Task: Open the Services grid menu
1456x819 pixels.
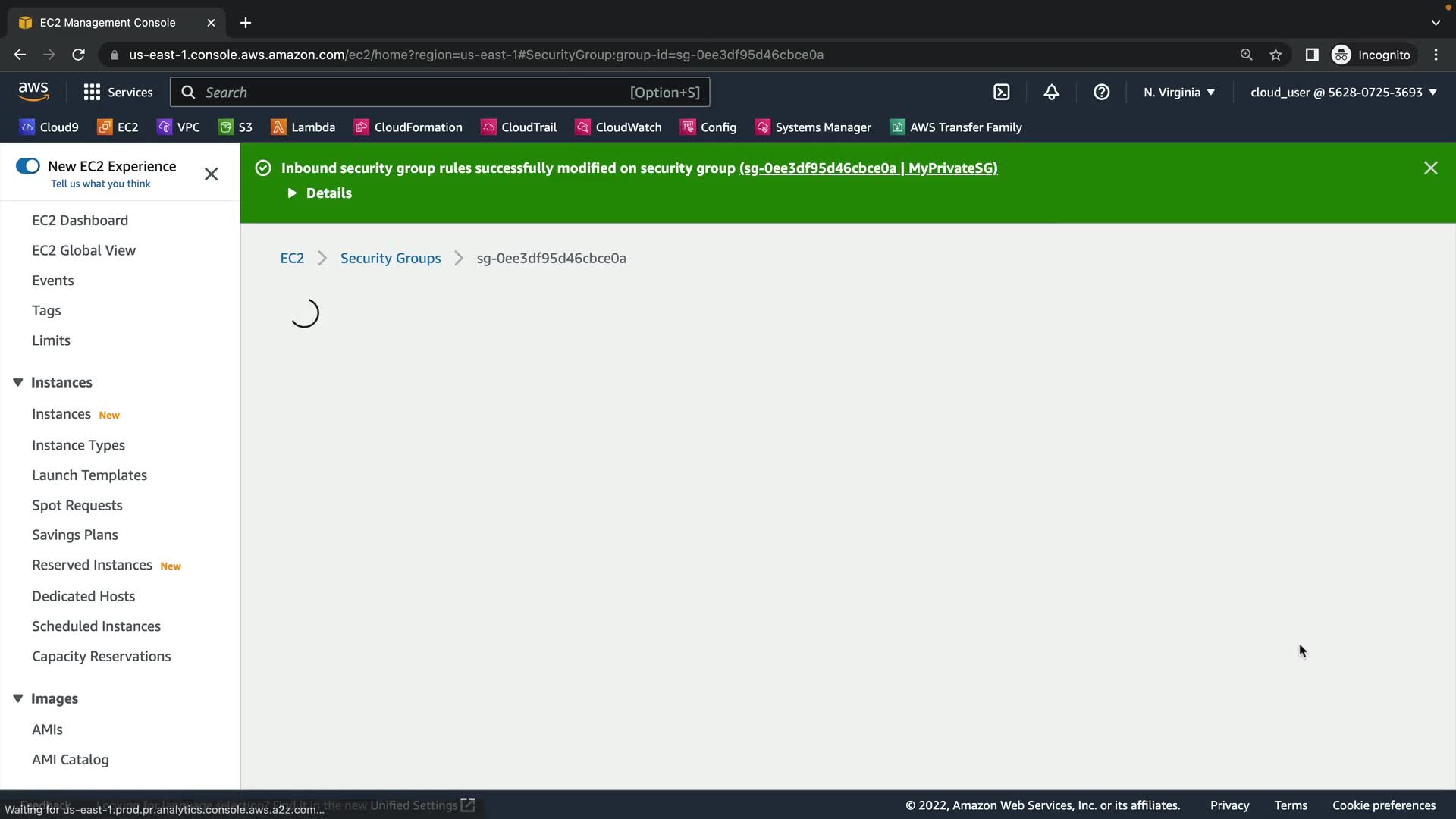Action: pos(118,93)
